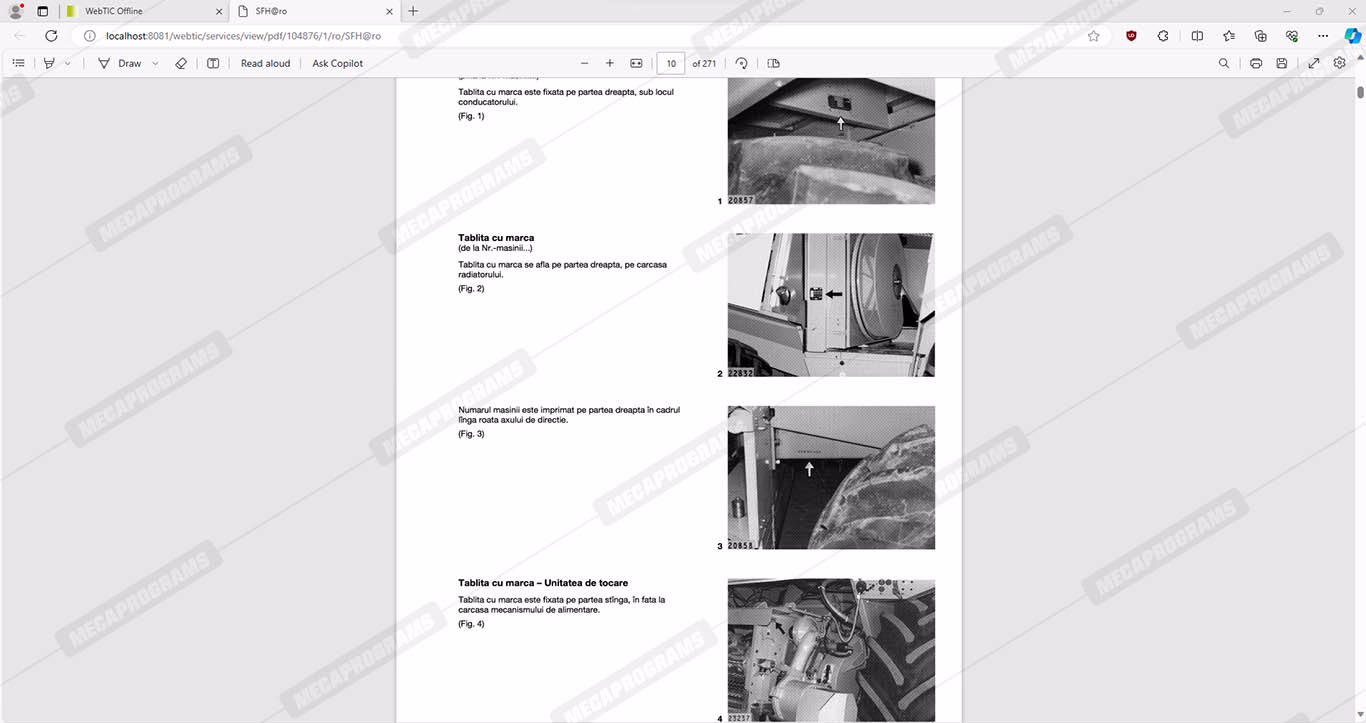Open the uBlock Origin extension
Screen dimensions: 1366x723
1131,35
